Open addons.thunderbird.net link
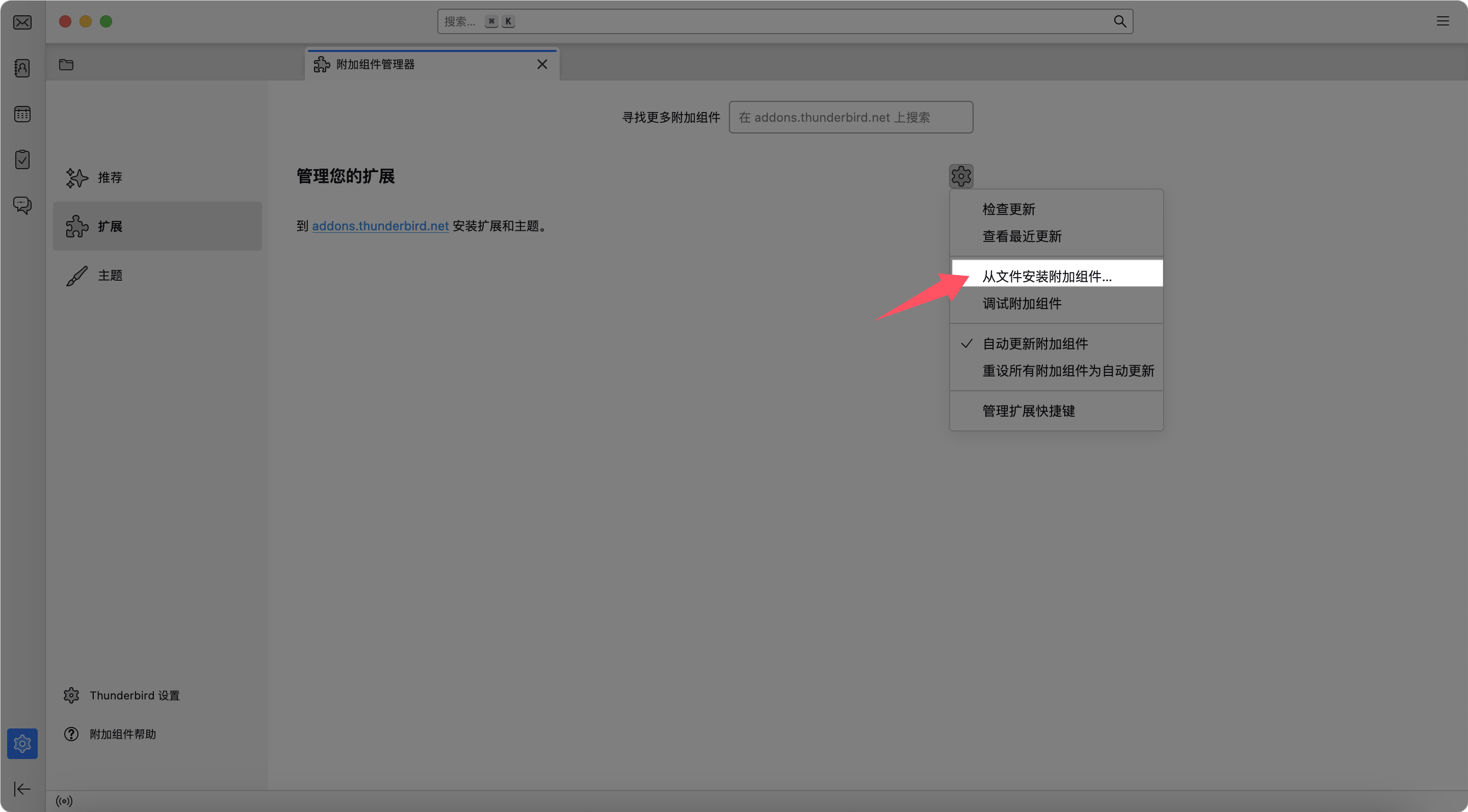This screenshot has width=1468, height=812. pos(380,226)
